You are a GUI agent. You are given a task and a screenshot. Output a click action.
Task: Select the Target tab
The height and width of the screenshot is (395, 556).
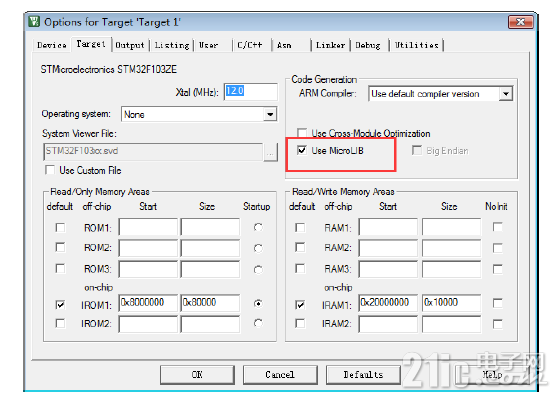pyautogui.click(x=91, y=44)
